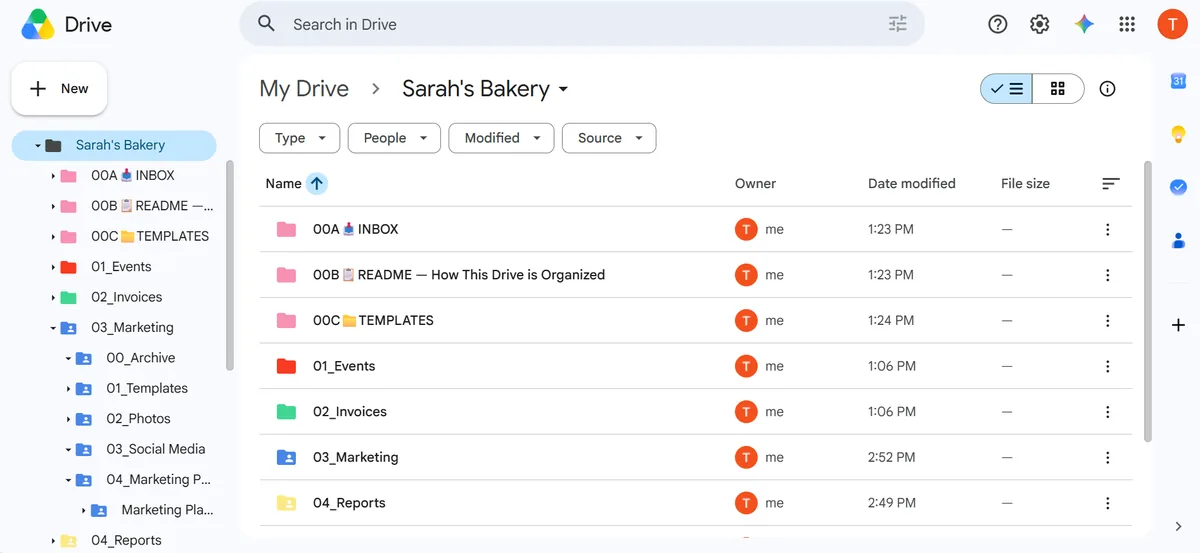Select Marketing Pla... nested folder in sidebar

pos(167,510)
